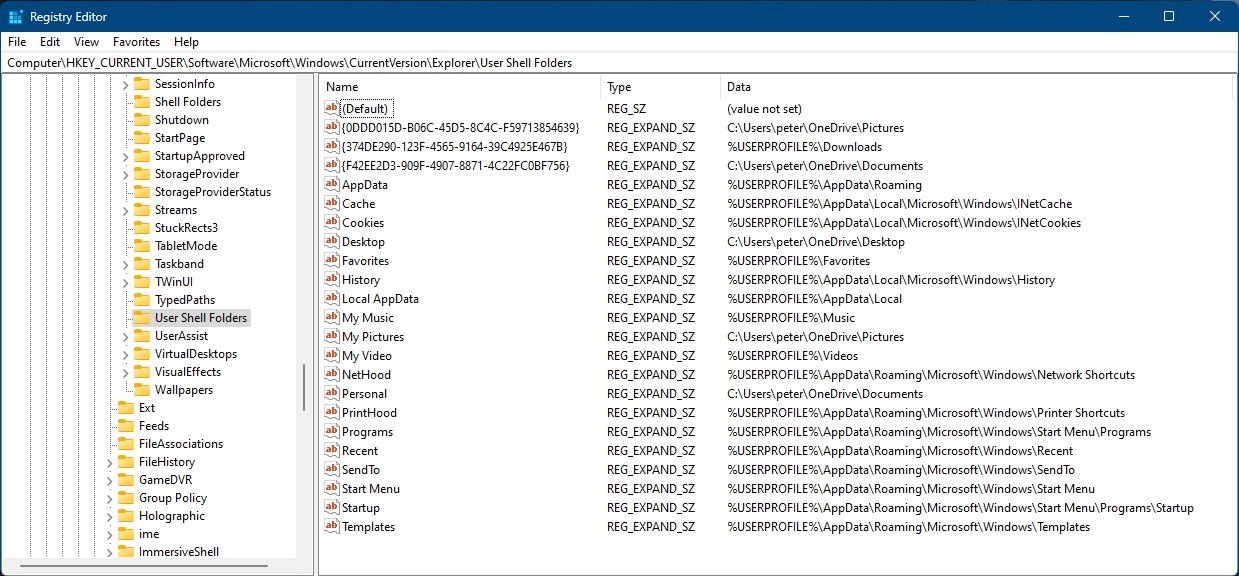
Task: Click the string icon beside the Cookies value
Action: [332, 222]
